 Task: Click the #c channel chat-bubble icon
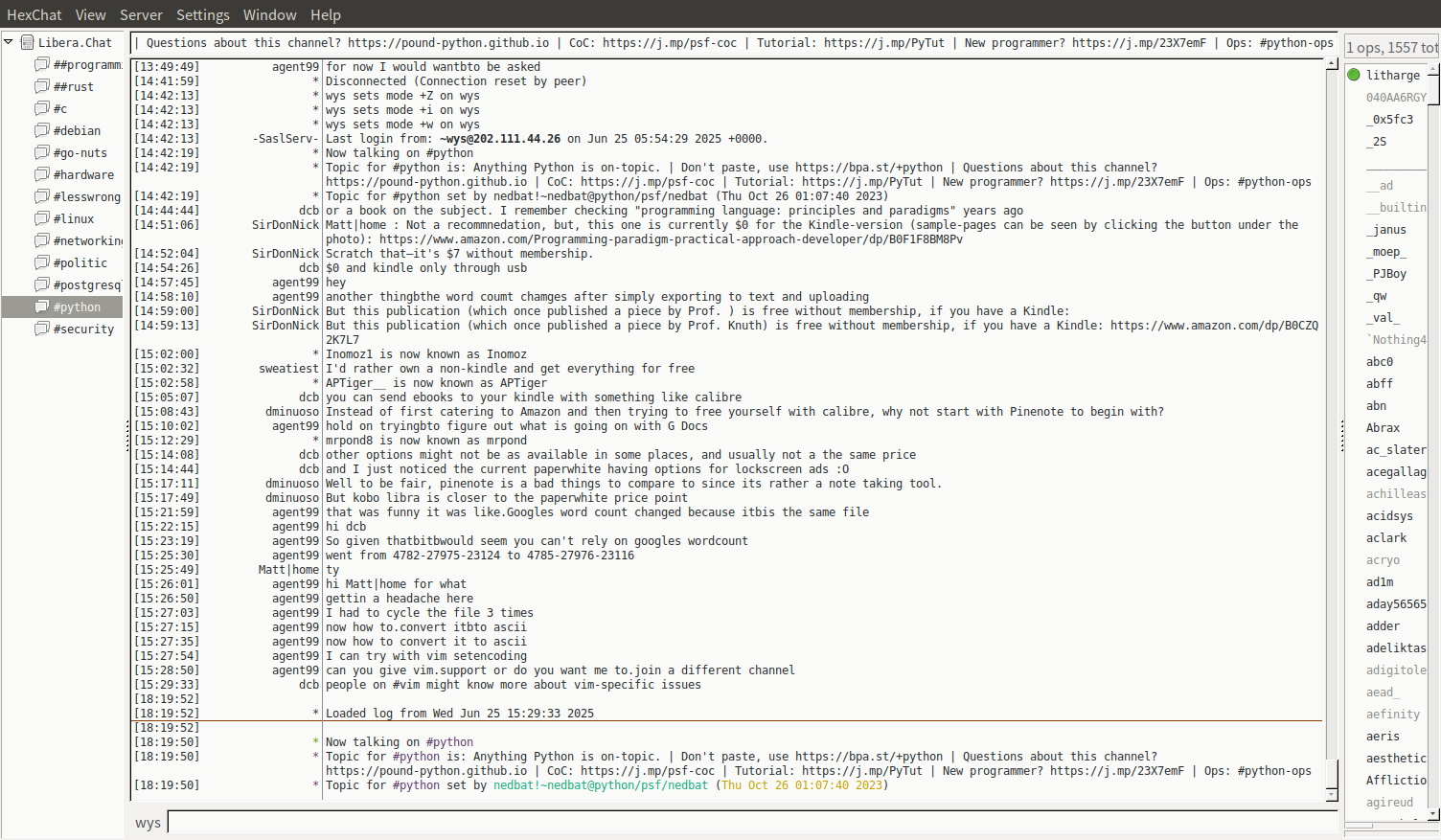click(41, 108)
